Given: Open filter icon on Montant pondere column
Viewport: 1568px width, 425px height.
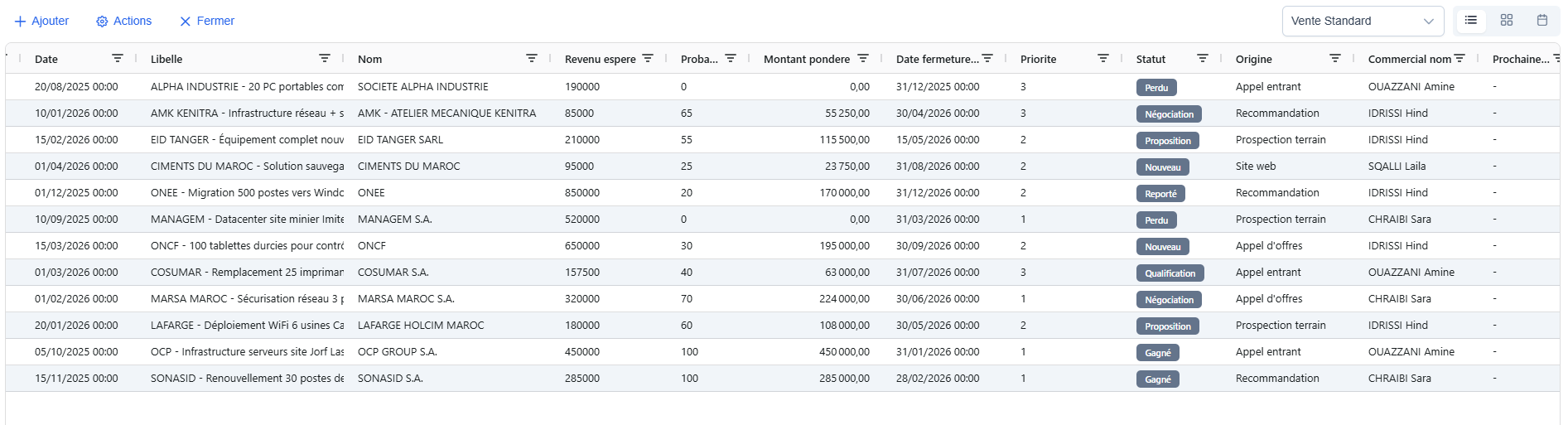Looking at the screenshot, I should point(863,59).
